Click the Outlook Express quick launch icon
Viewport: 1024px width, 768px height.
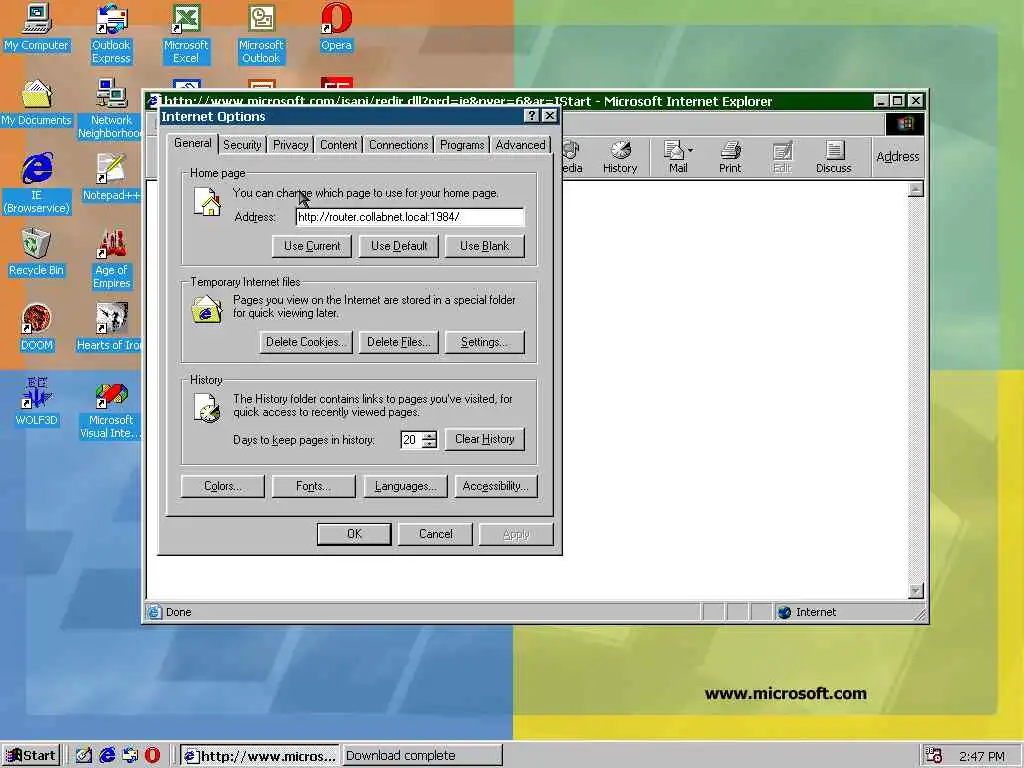[130, 756]
